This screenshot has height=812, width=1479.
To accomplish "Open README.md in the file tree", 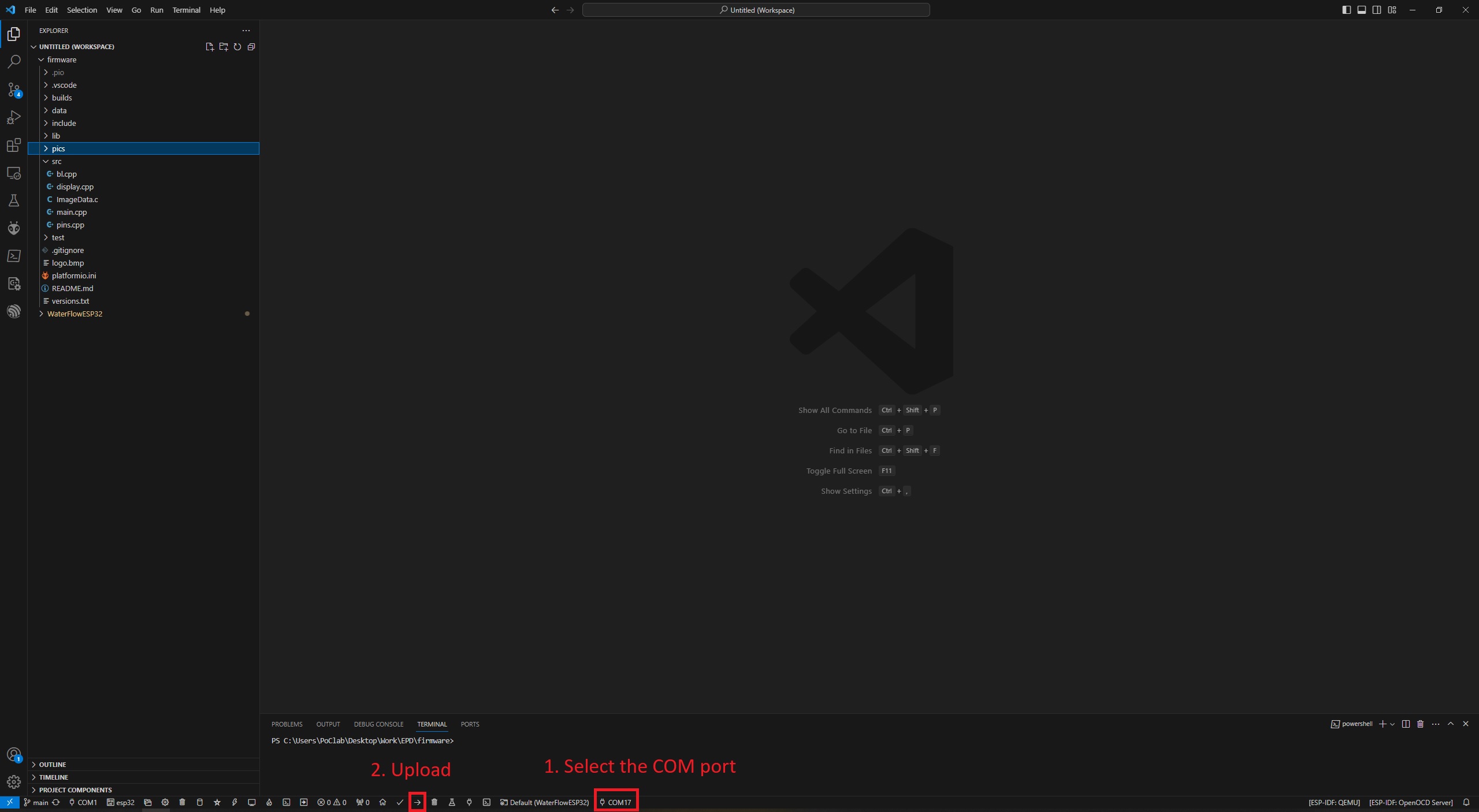I will 143,288.
